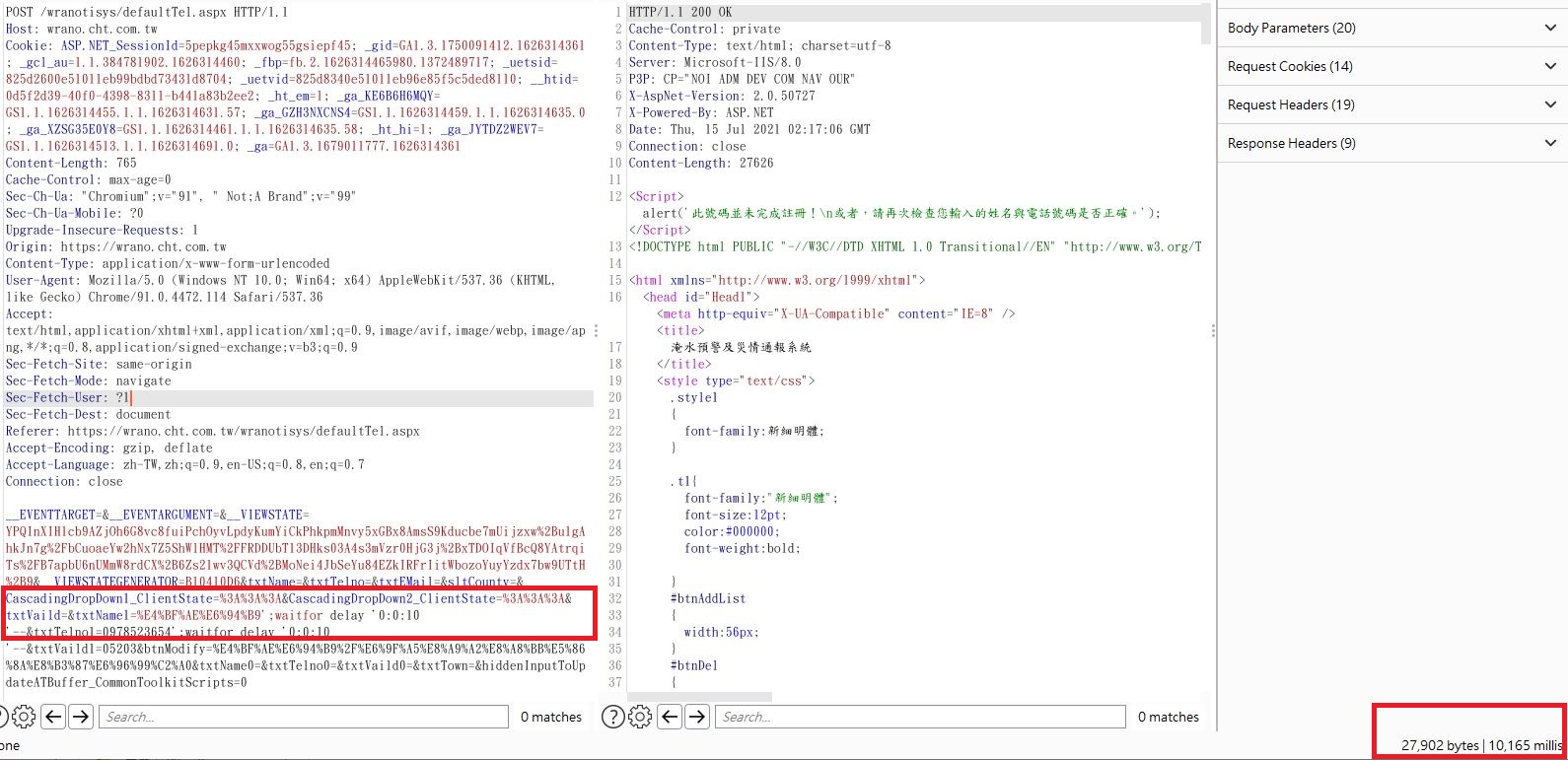The height and width of the screenshot is (760, 1568).
Task: Open request search settings gear
Action: click(24, 717)
